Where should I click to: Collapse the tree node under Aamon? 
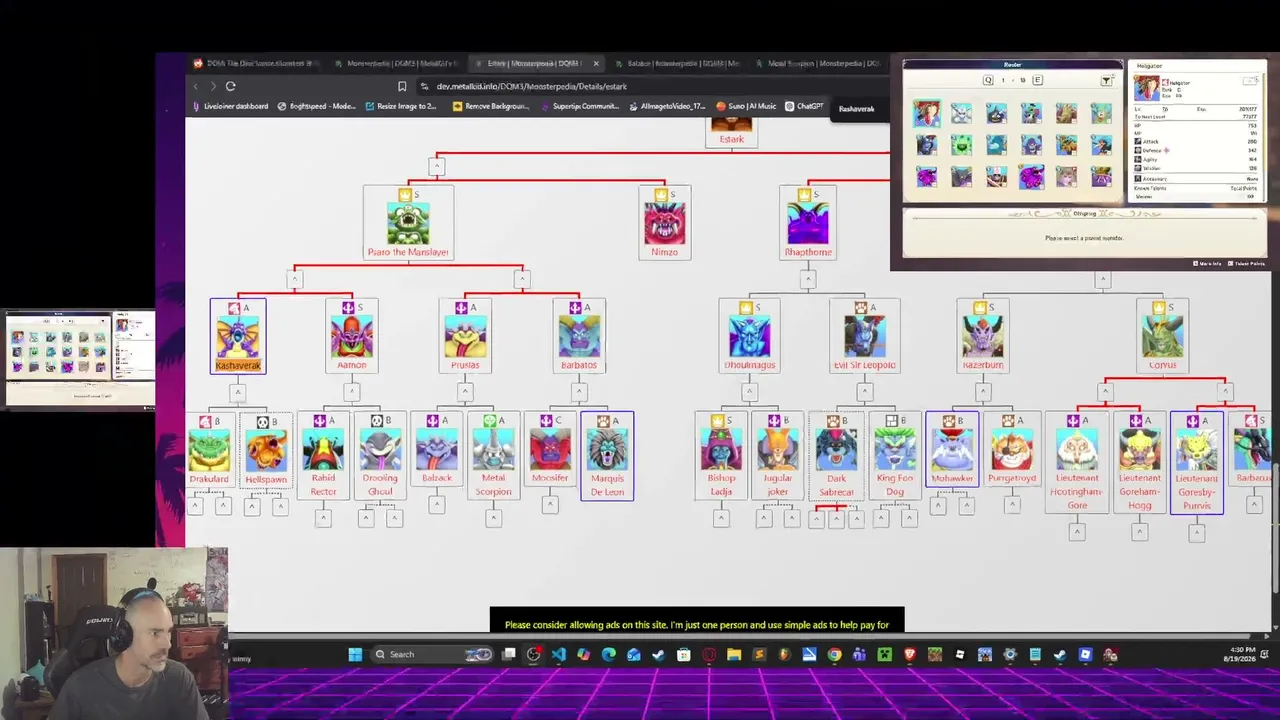352,391
